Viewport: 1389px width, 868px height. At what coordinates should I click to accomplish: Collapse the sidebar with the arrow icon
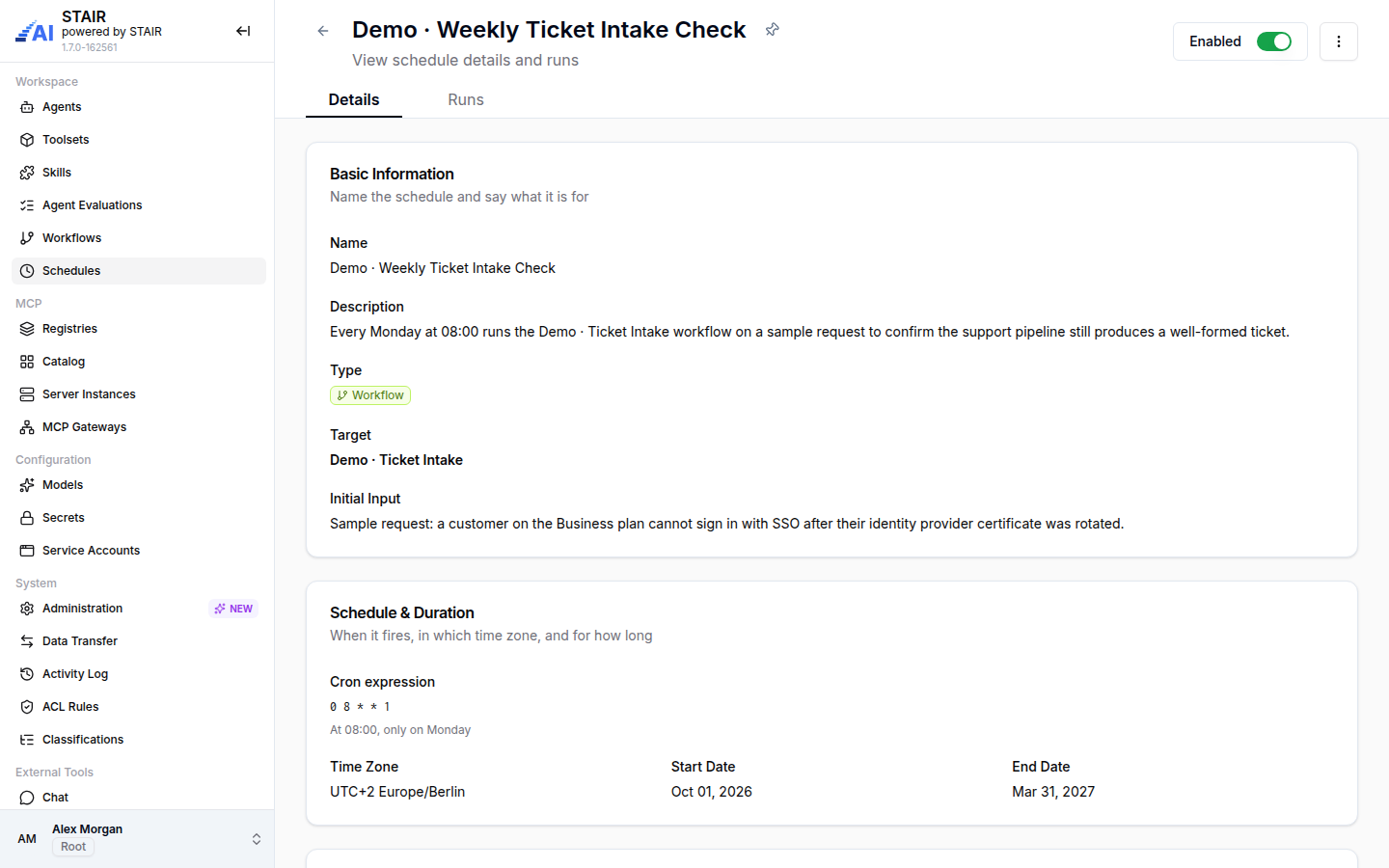pos(243,31)
